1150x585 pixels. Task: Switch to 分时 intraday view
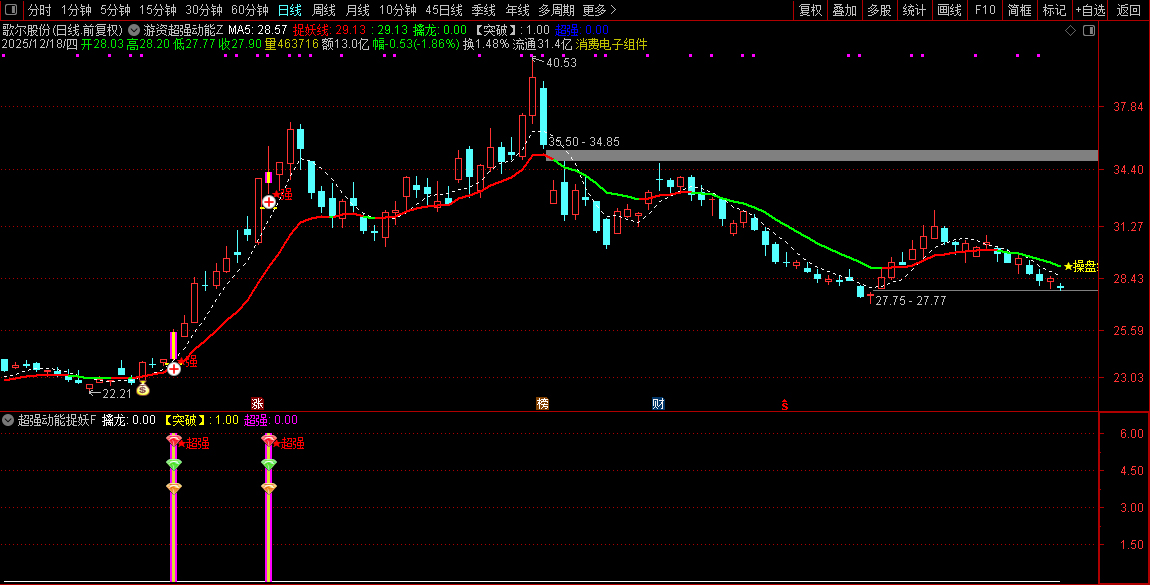(x=40, y=10)
